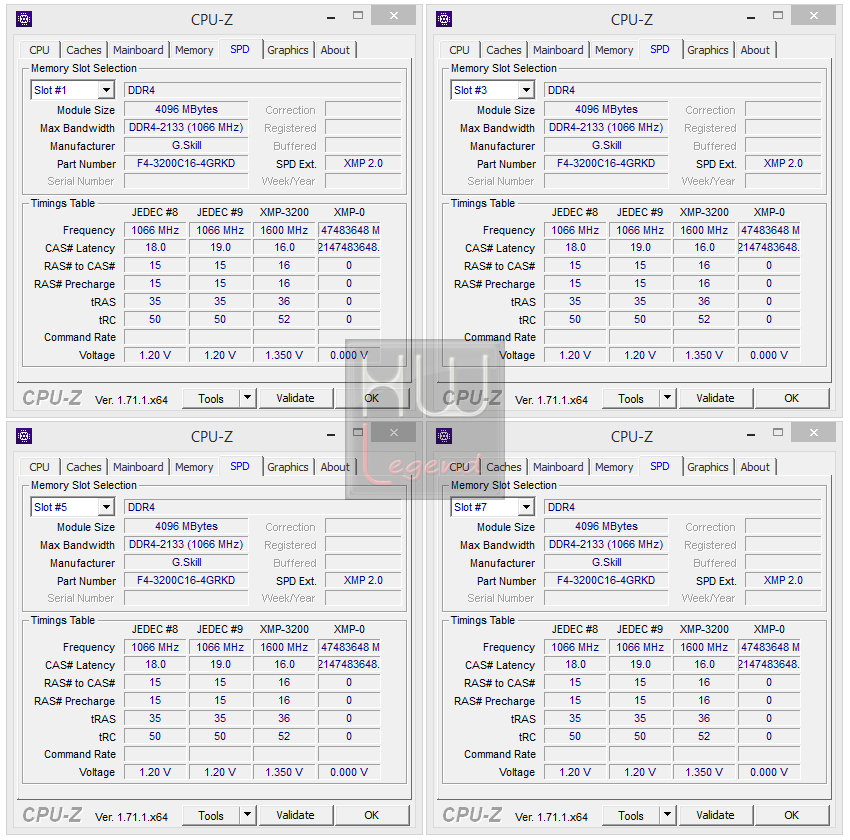Open Caches tab in Slot #1 window
Screen dimensions: 850x840
coord(83,50)
